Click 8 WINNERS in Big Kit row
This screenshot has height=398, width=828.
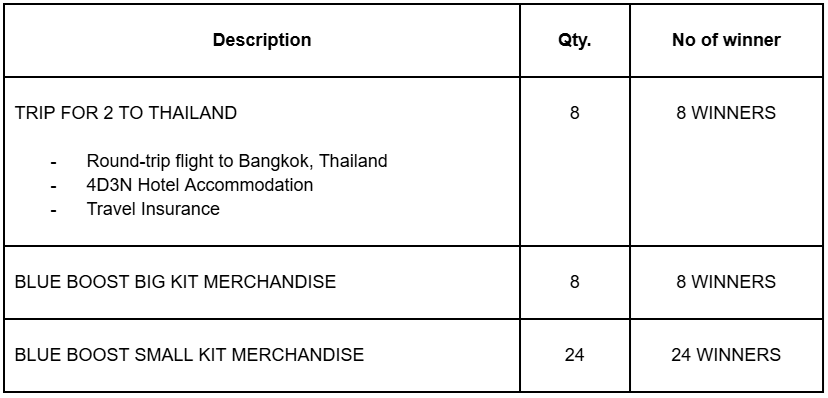726,282
